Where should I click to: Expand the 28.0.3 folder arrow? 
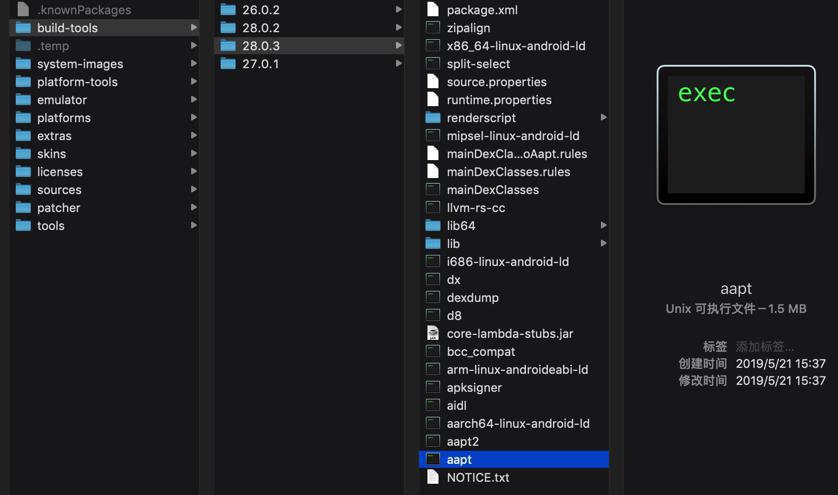click(x=399, y=45)
